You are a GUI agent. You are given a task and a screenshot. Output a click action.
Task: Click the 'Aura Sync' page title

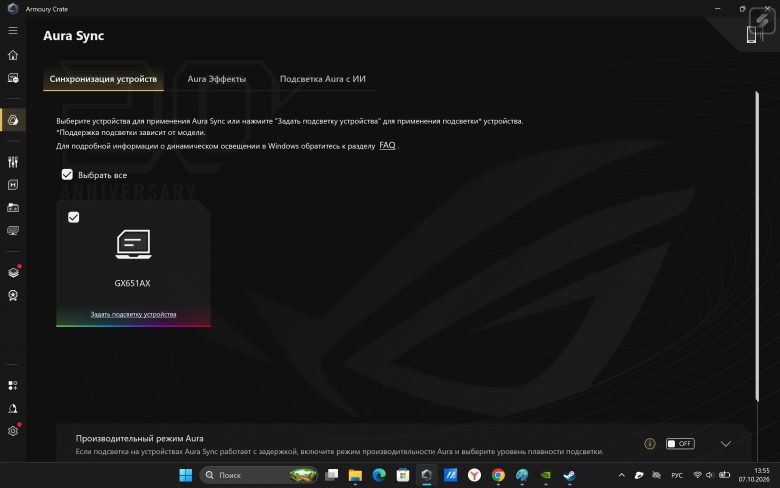coord(74,36)
